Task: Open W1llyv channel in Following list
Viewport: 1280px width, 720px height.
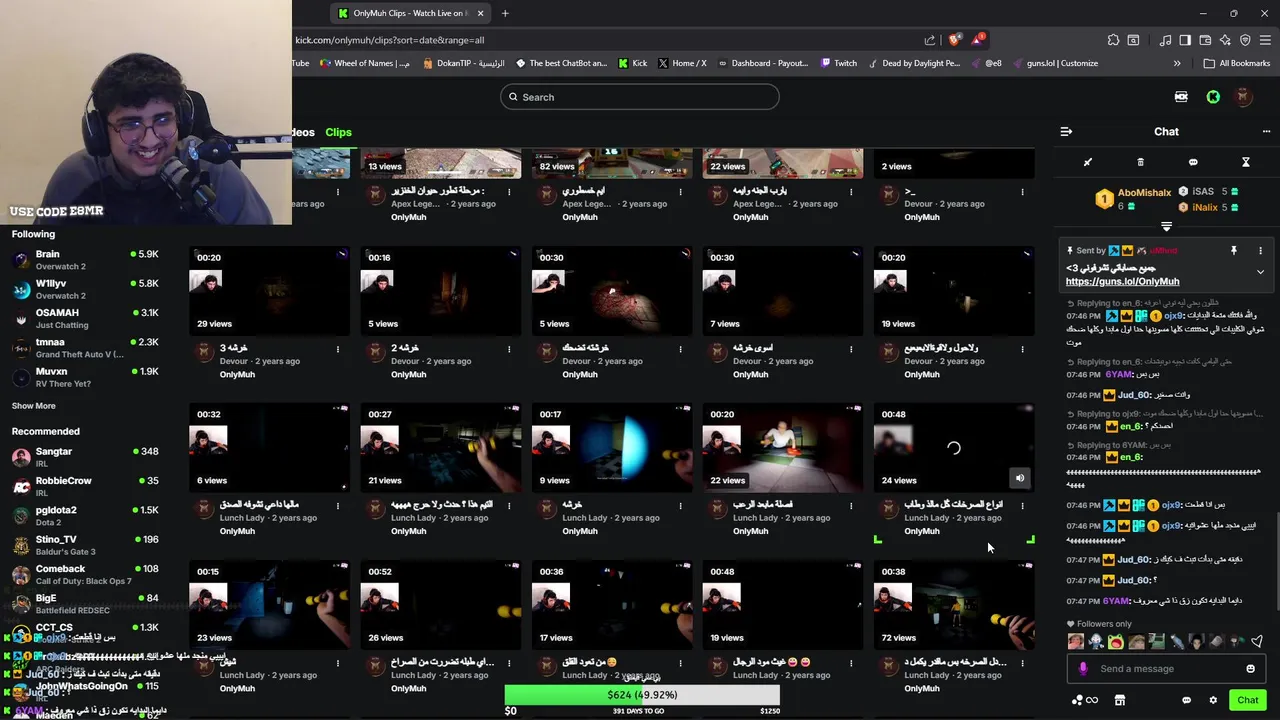Action: coord(85,289)
